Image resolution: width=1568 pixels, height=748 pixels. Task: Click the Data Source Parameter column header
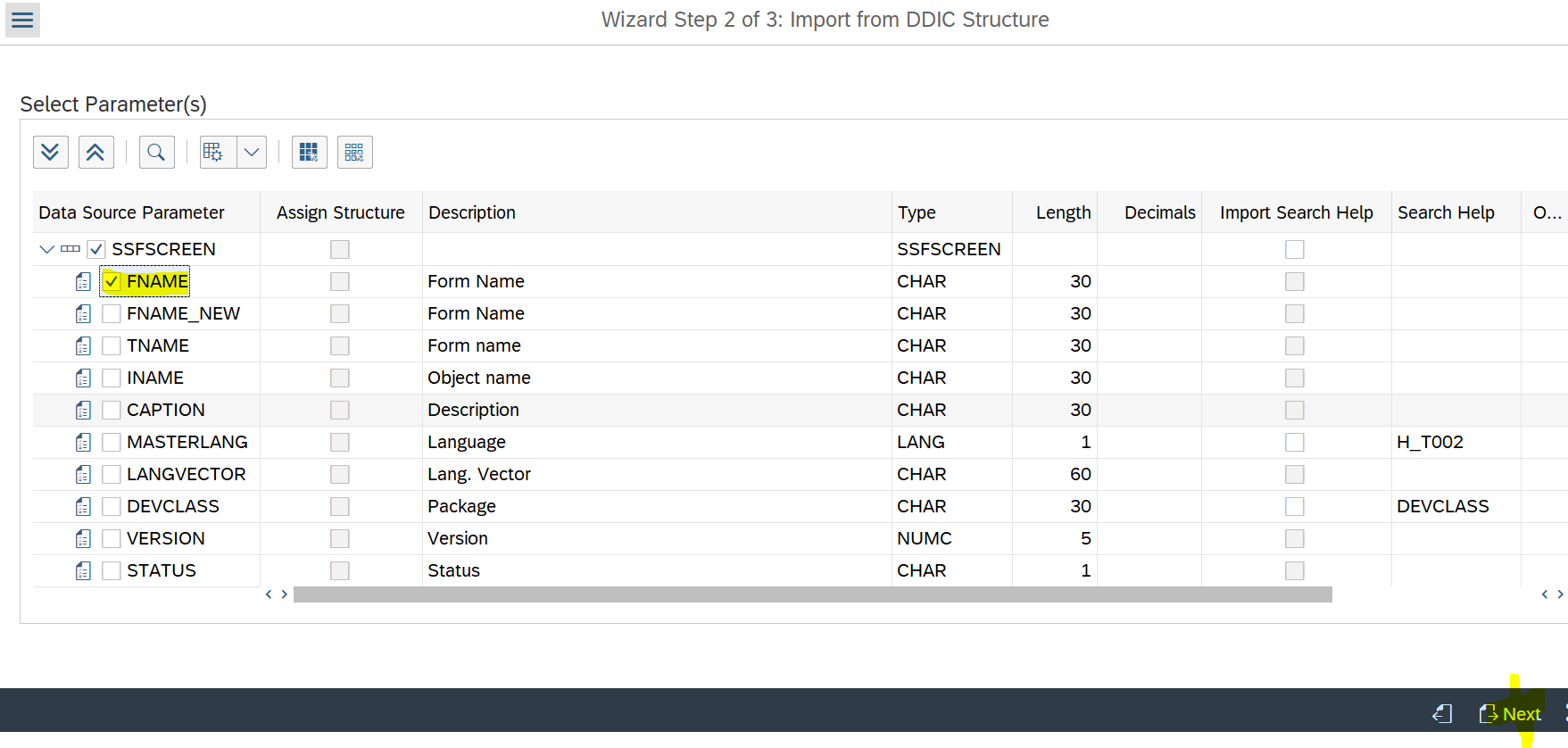point(131,213)
